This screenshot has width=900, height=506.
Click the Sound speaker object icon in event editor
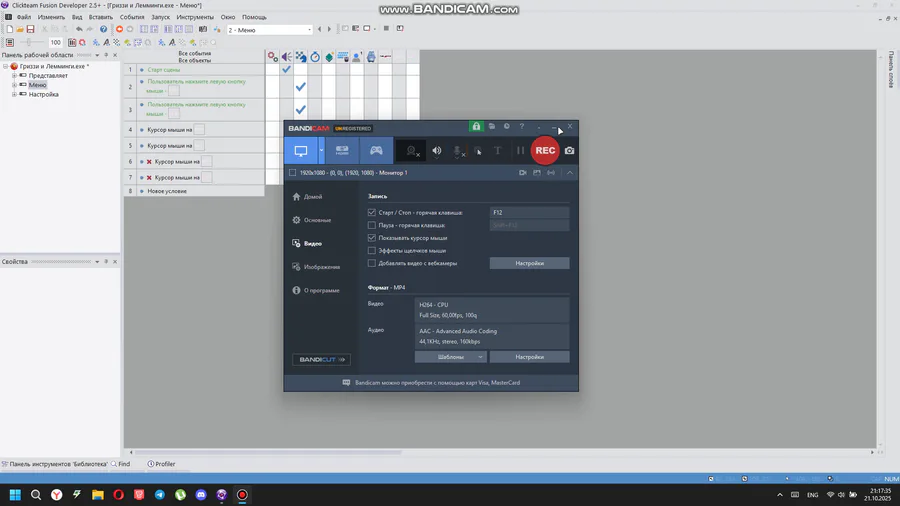click(286, 57)
